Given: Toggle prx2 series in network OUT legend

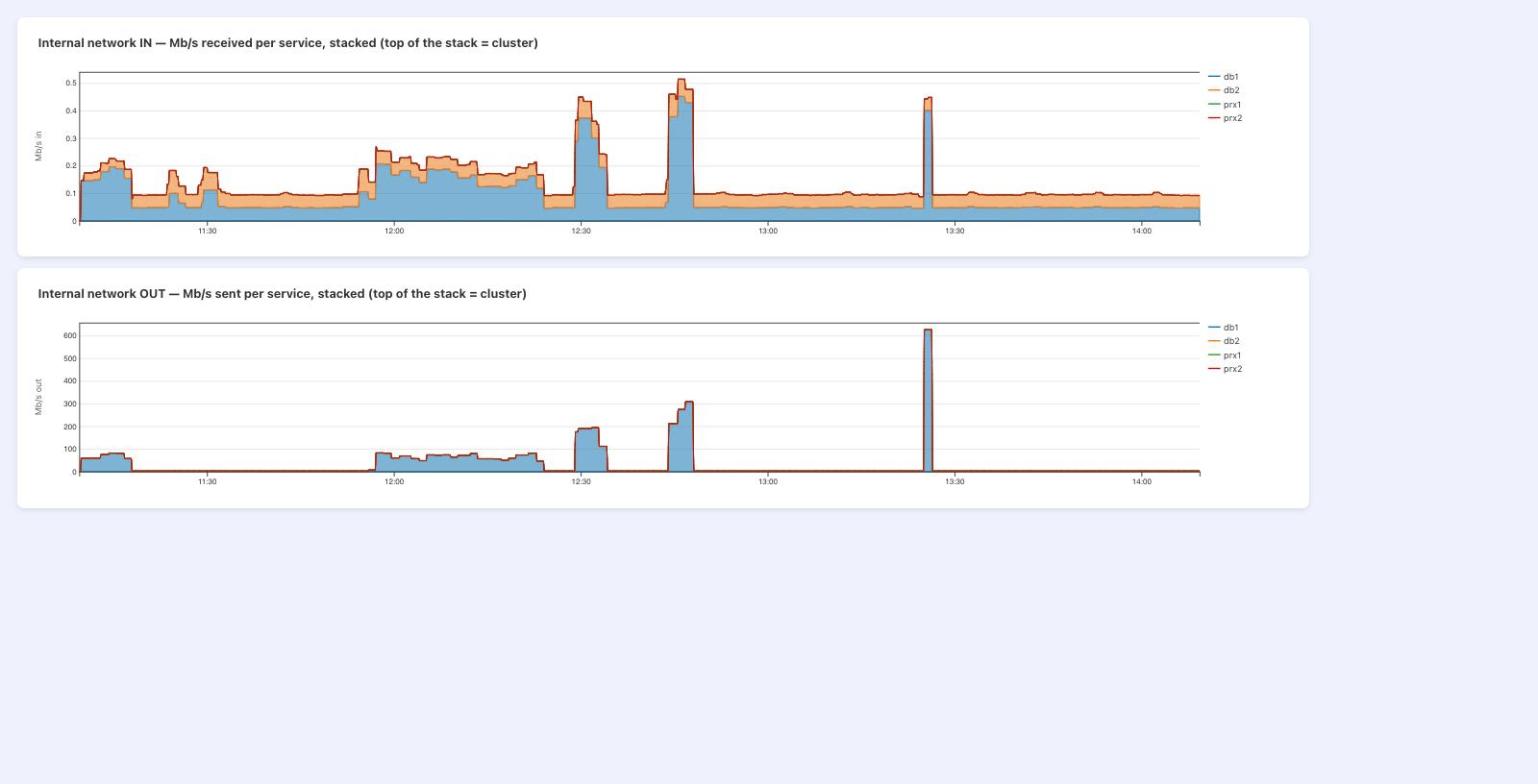Looking at the screenshot, I should 1225,369.
